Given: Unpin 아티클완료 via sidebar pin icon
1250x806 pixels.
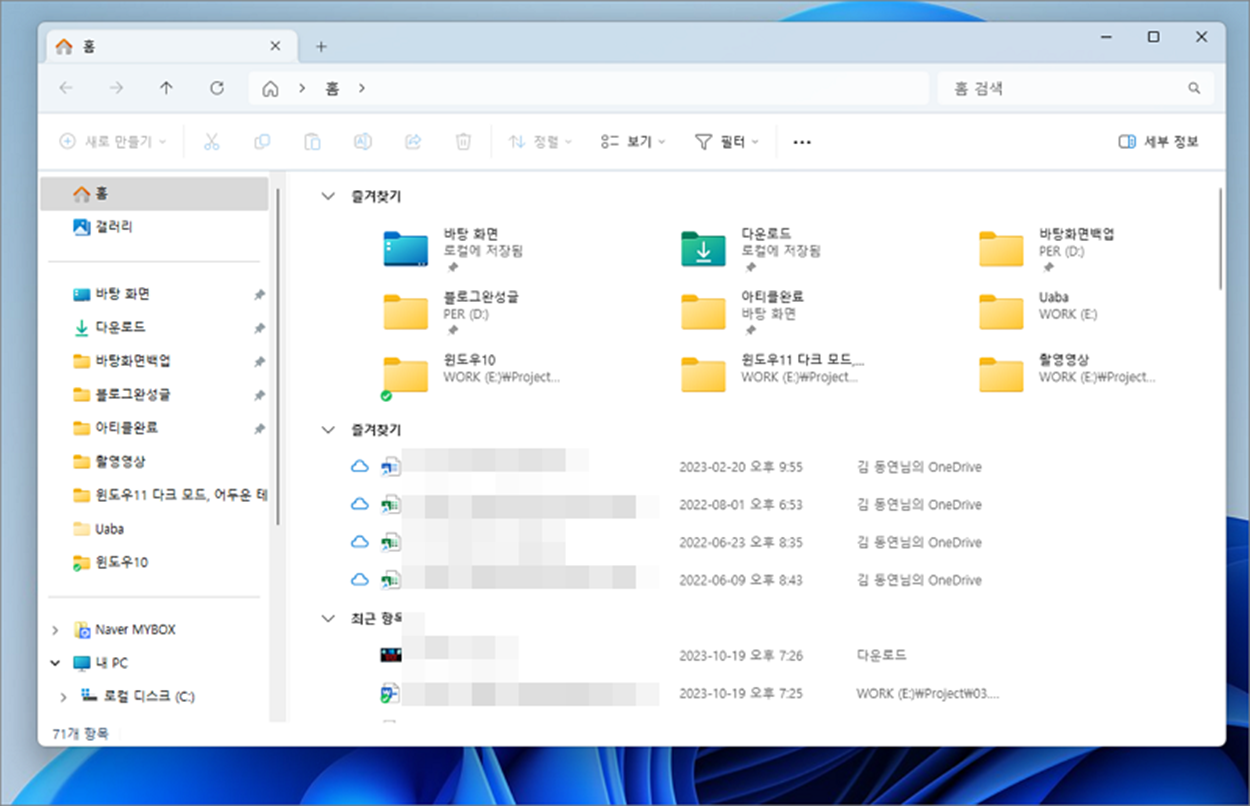Looking at the screenshot, I should [259, 428].
